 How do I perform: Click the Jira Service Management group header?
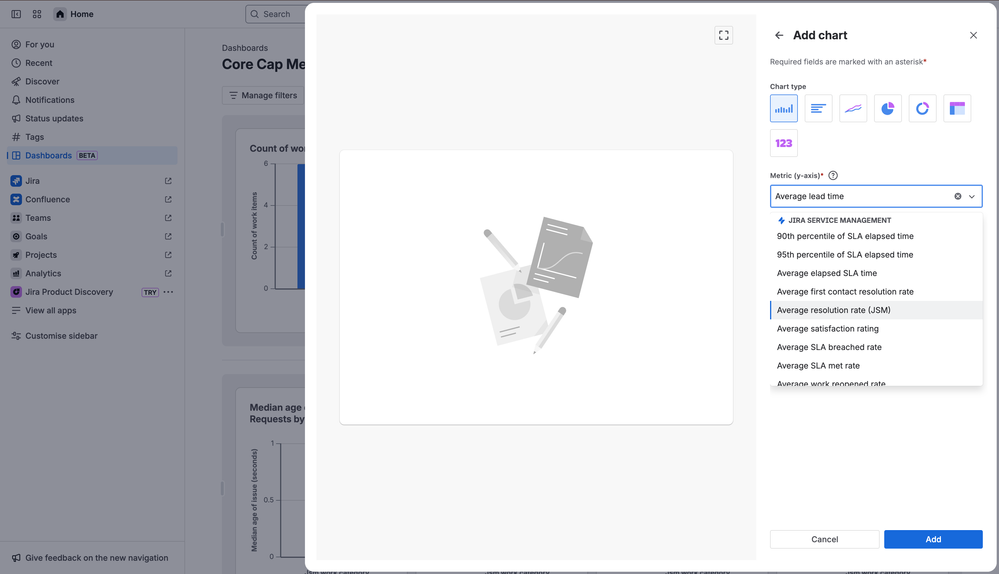click(834, 220)
